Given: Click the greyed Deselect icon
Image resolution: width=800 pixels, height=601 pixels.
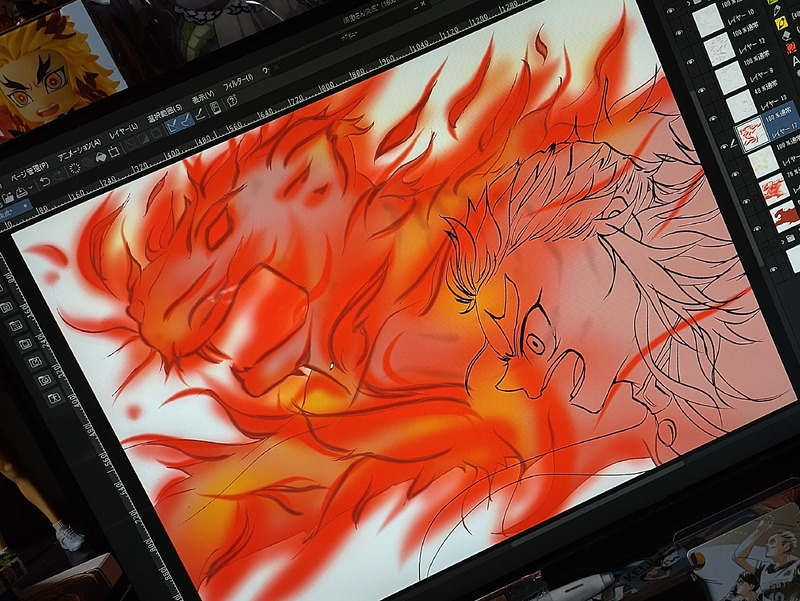Looking at the screenshot, I should tap(130, 145).
